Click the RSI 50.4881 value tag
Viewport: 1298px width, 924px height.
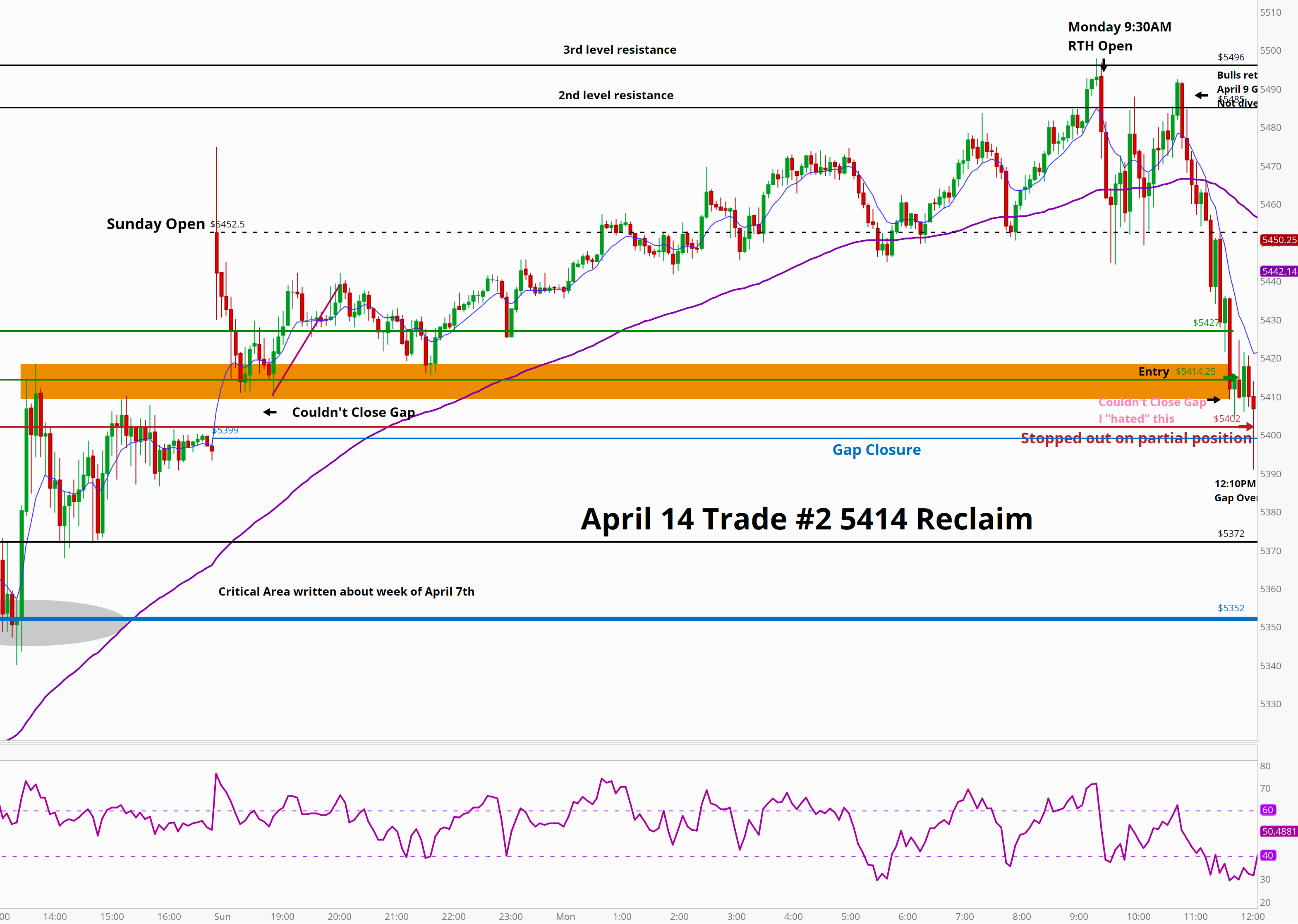click(x=1279, y=831)
